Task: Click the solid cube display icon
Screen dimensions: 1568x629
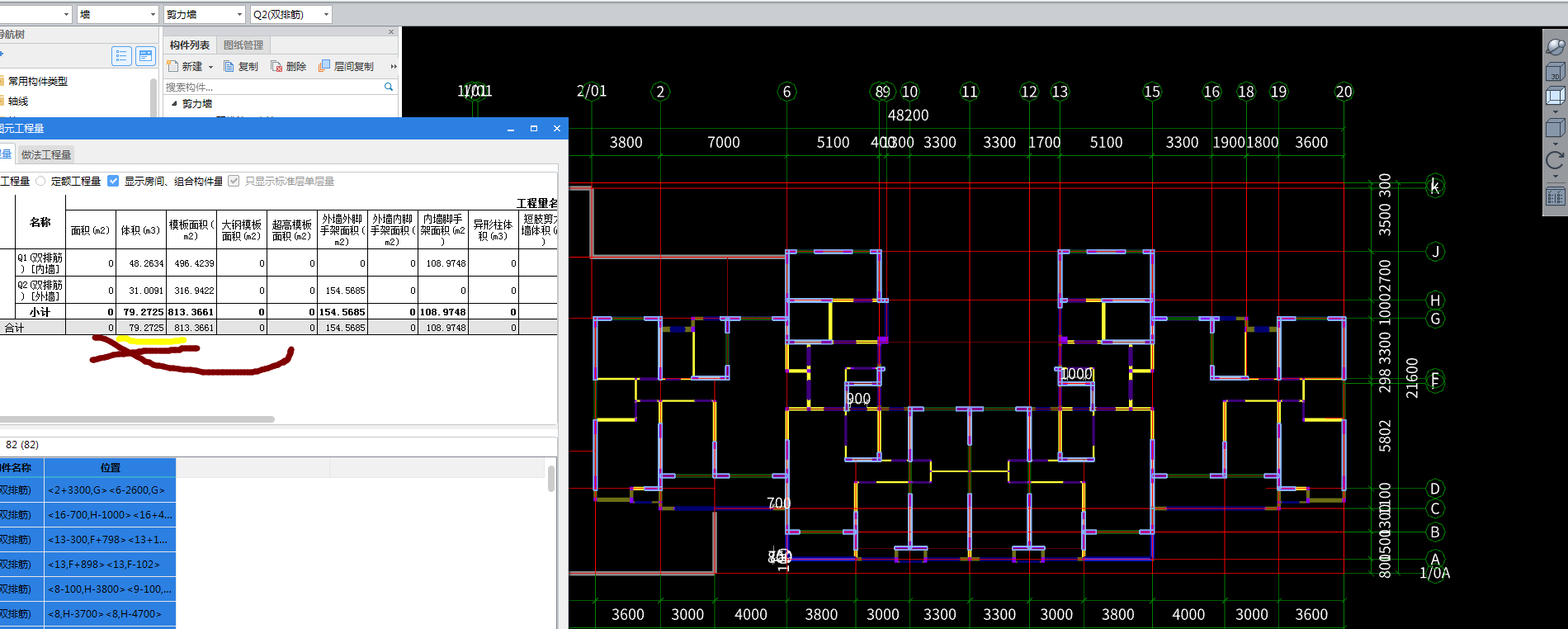Action: click(1555, 129)
